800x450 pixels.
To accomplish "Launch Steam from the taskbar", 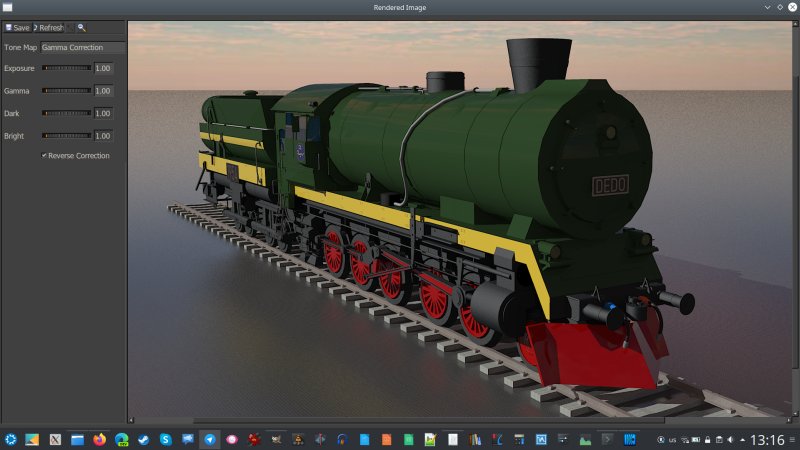I will click(x=143, y=439).
